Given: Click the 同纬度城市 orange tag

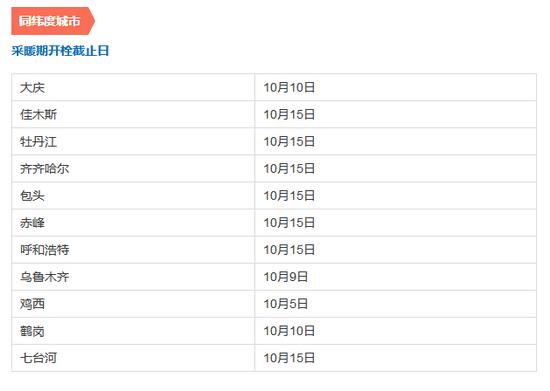Looking at the screenshot, I should click(53, 21).
